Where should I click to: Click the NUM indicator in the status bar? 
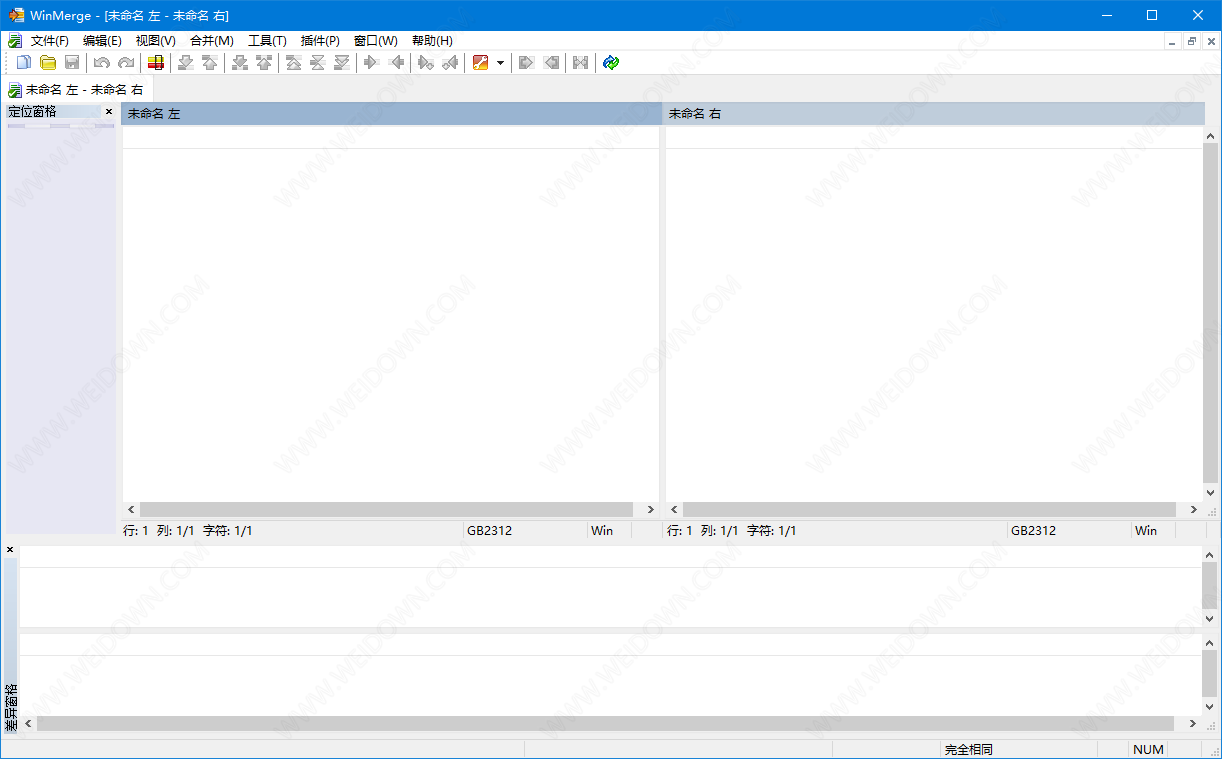pyautogui.click(x=1148, y=749)
